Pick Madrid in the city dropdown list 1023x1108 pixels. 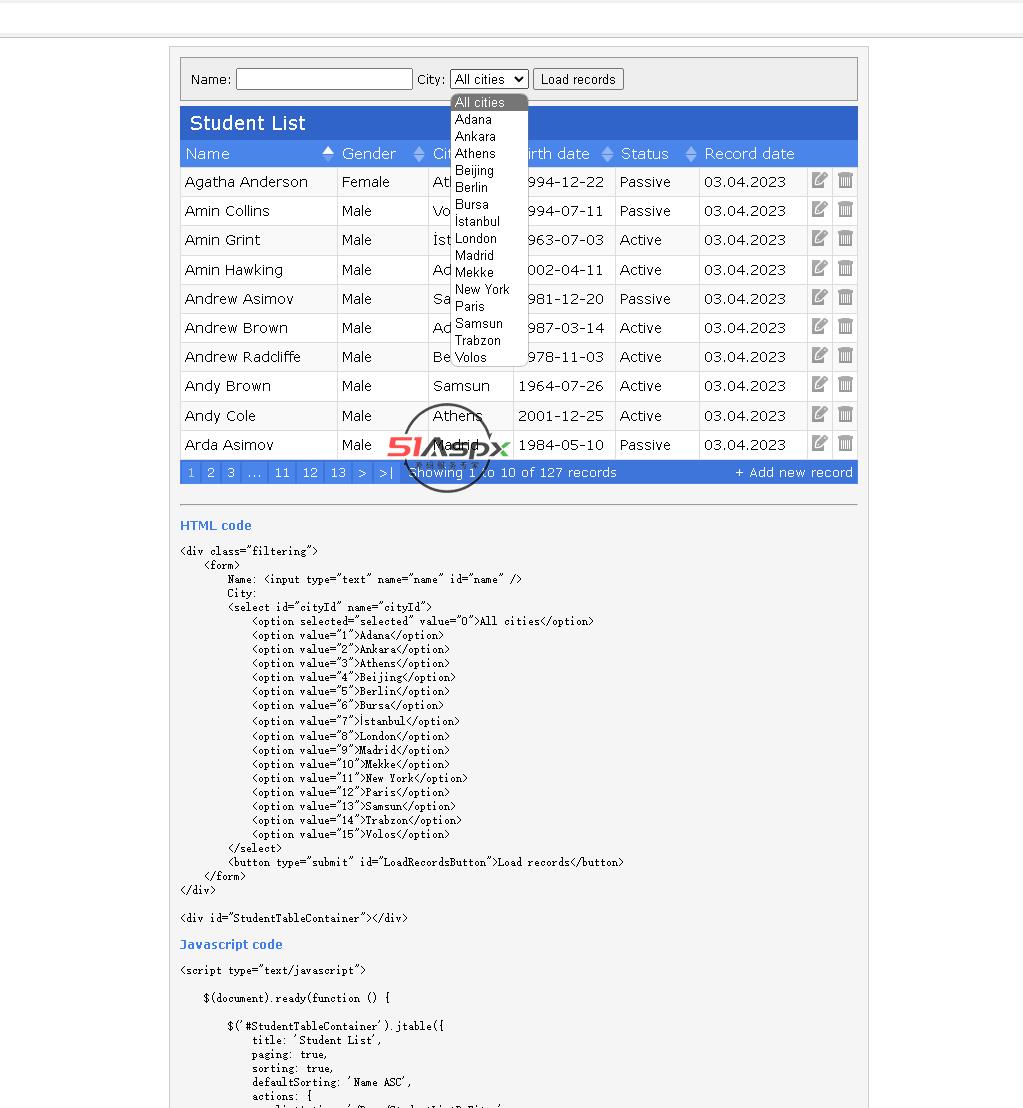click(x=489, y=255)
